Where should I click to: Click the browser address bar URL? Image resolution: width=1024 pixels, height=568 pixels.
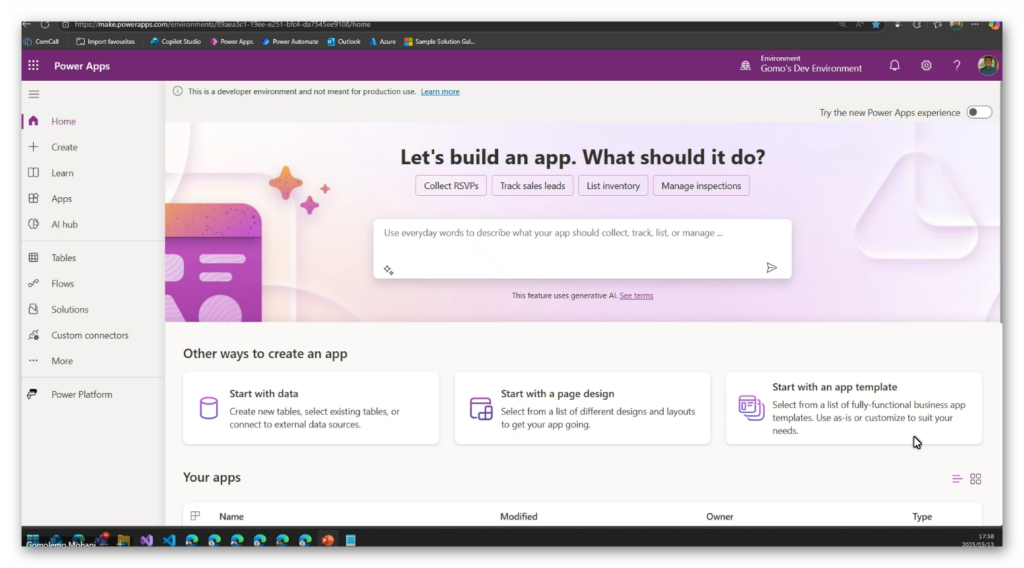222,24
